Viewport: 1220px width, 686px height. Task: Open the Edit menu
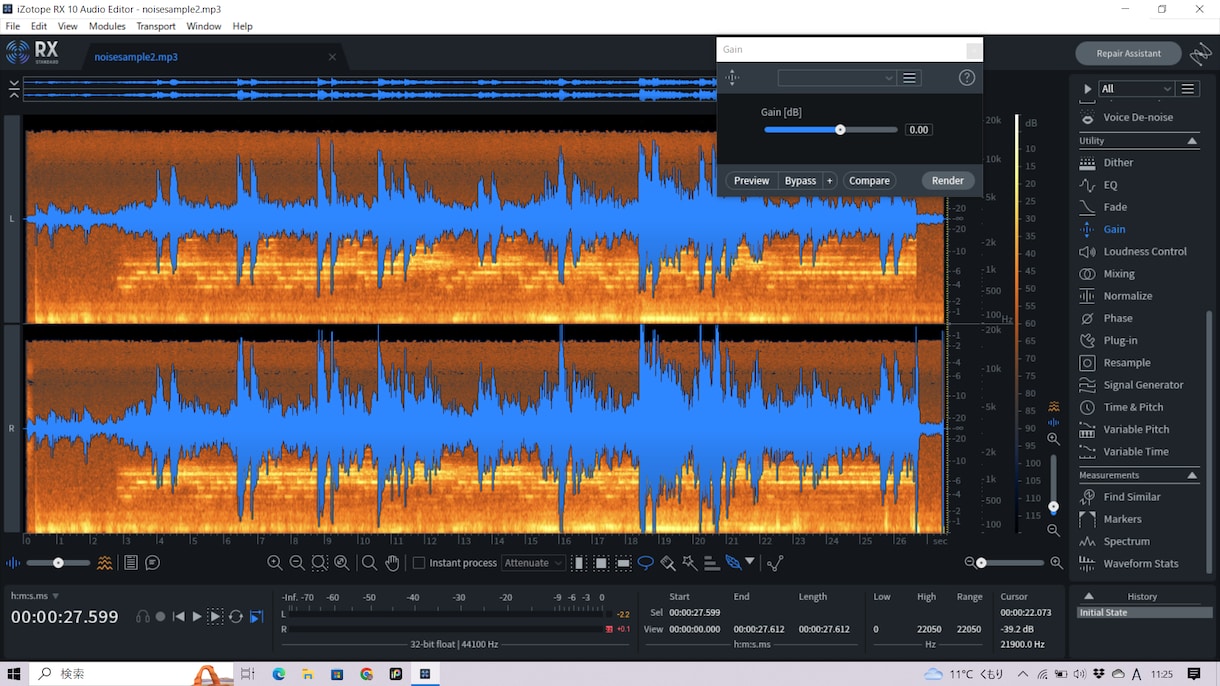pos(39,26)
